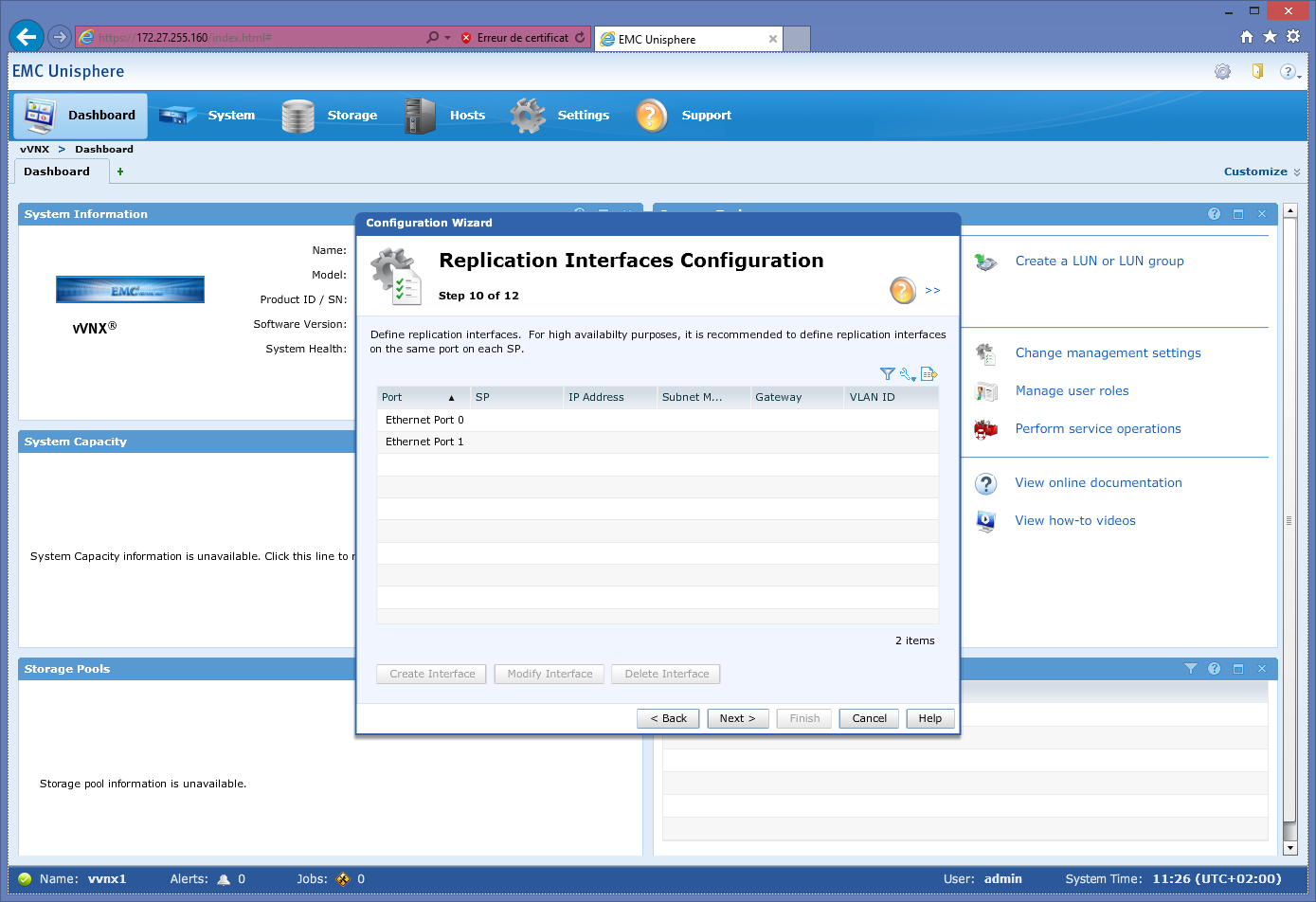Viewport: 1316px width, 902px height.
Task: Click the vVNX breadcrumb link
Action: 34,149
